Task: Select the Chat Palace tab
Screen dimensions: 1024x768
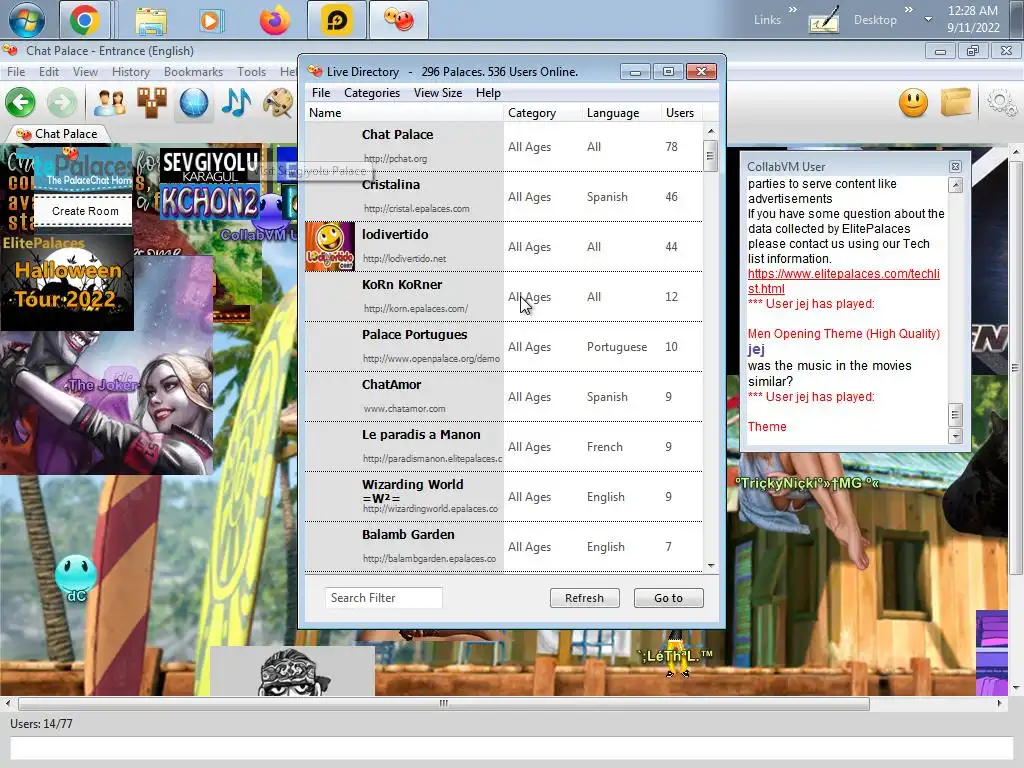Action: point(58,134)
